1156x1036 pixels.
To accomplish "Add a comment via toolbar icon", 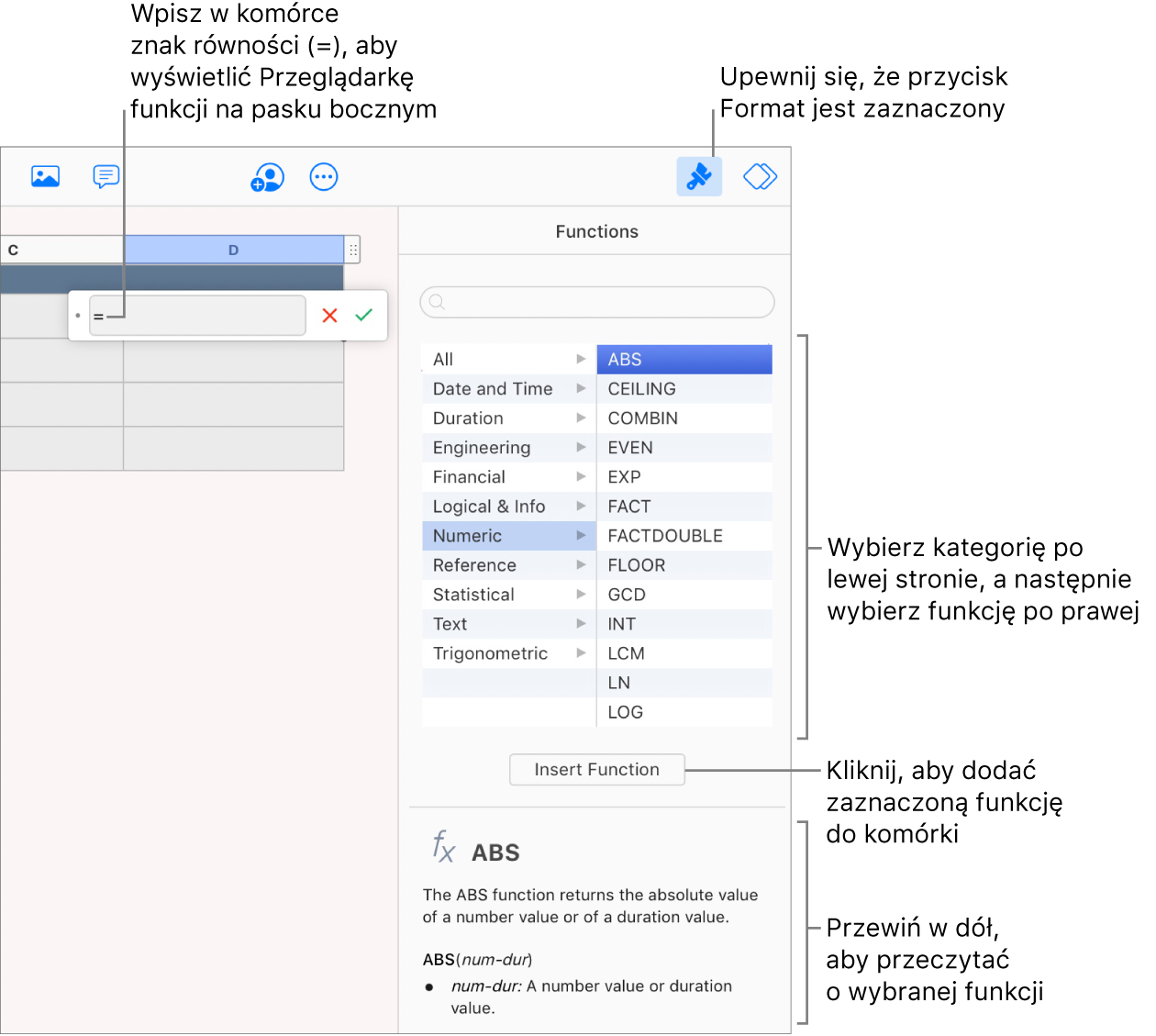I will tap(106, 176).
